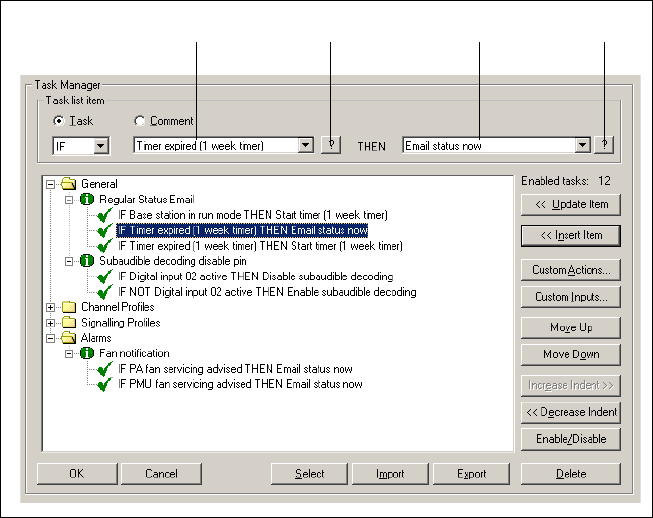Select 'IF Base station in run mode' task row

click(x=253, y=215)
